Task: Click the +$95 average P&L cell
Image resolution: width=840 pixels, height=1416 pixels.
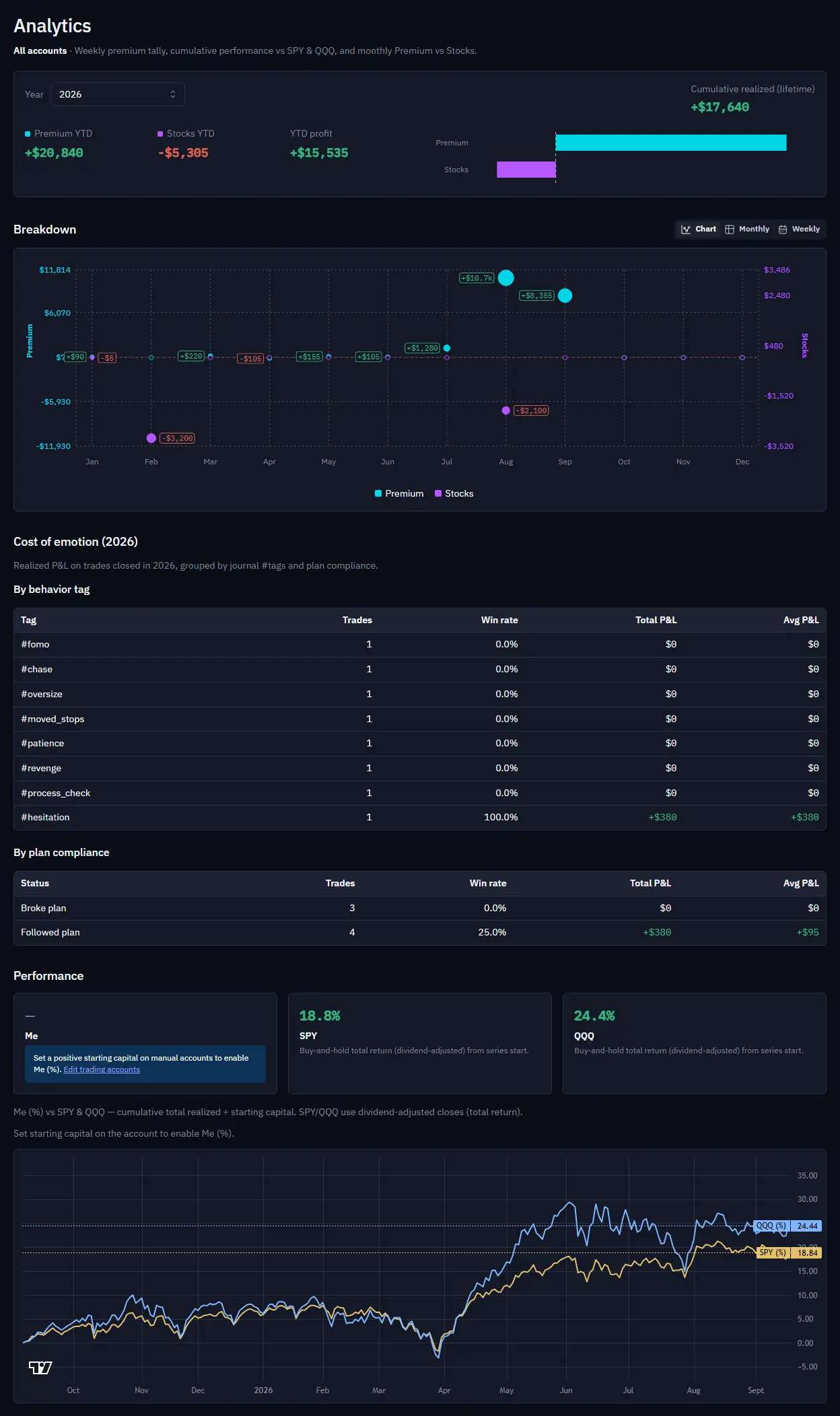Action: click(x=808, y=932)
